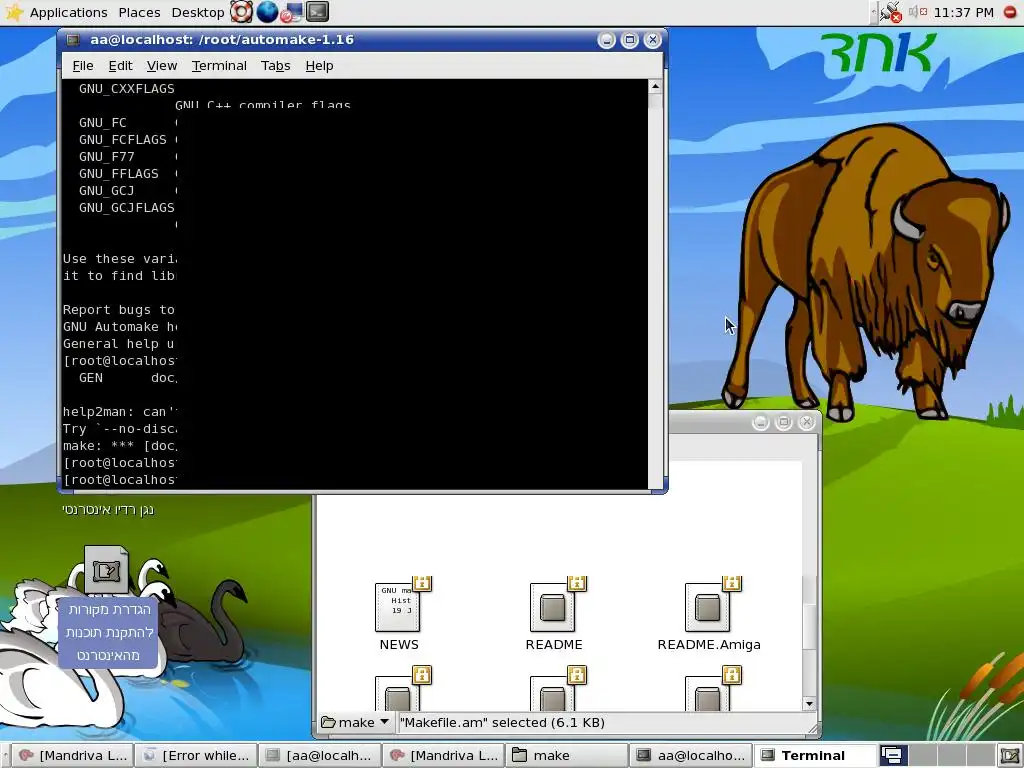The height and width of the screenshot is (768, 1024).
Task: Select the file icon below README.Amiga
Action: click(x=707, y=694)
